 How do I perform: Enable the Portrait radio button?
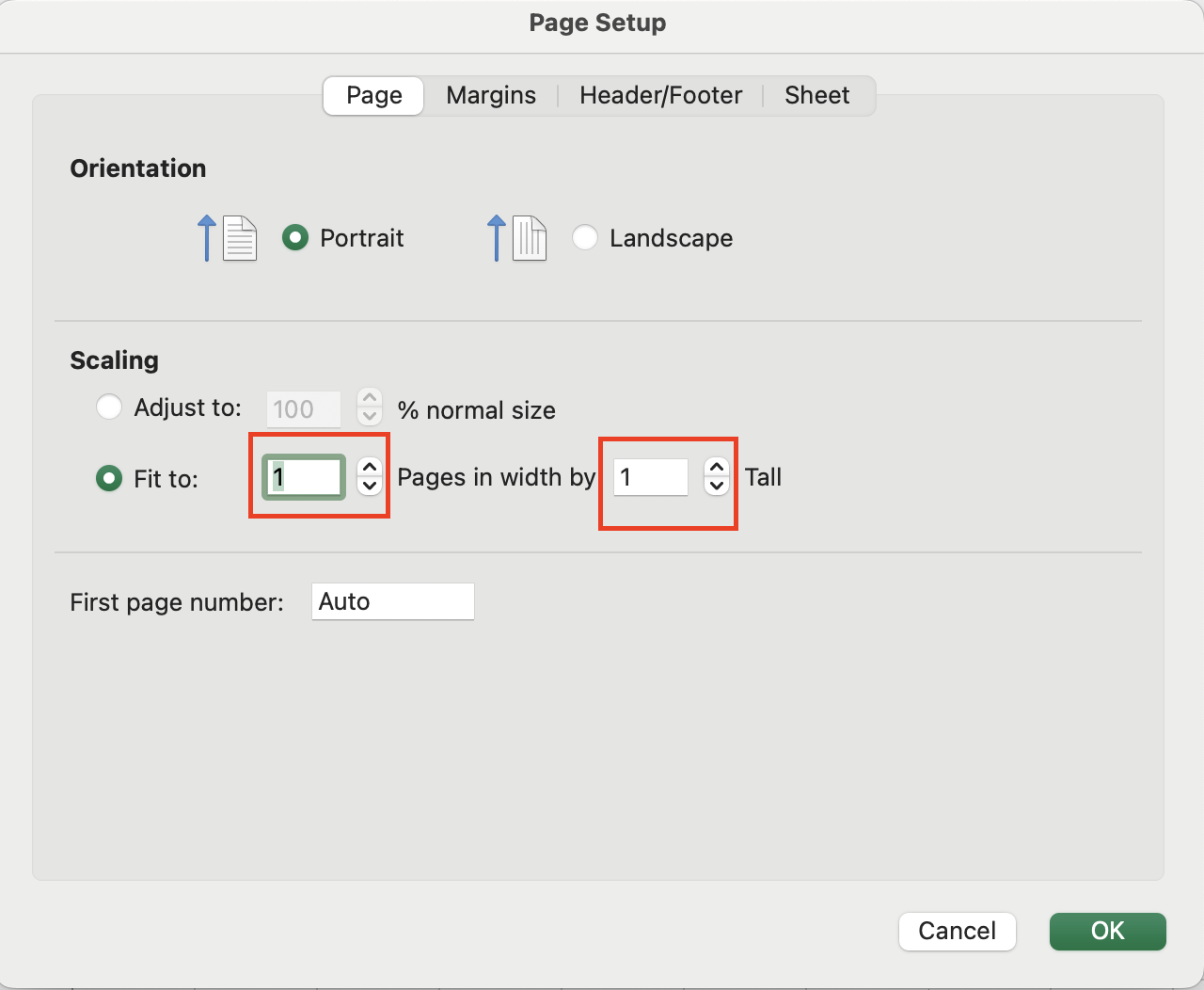click(x=294, y=238)
